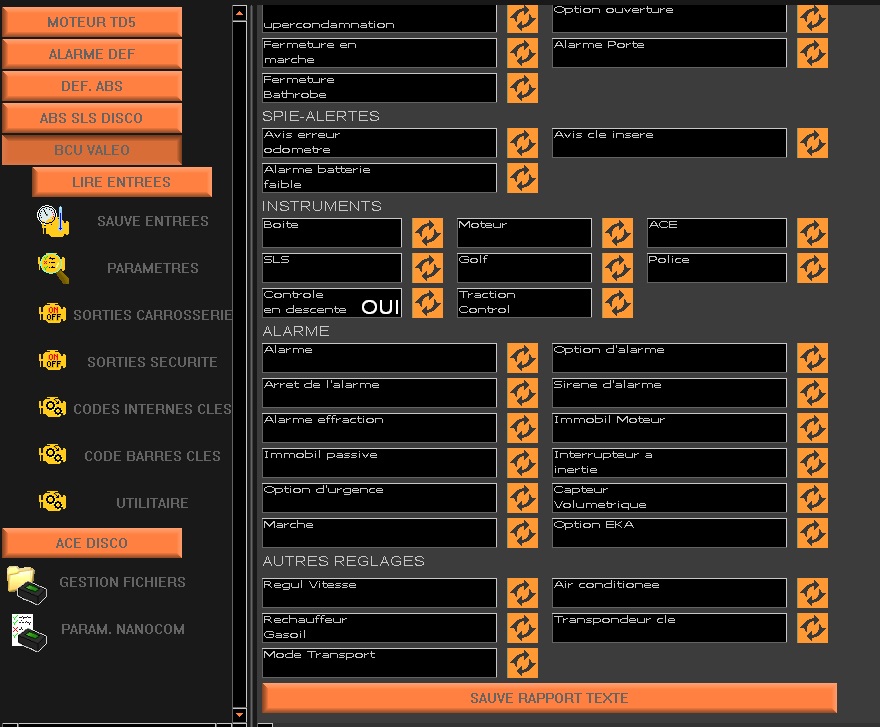Refresh the Immobil Moteur value
The width and height of the screenshot is (880, 727).
pyautogui.click(x=812, y=428)
